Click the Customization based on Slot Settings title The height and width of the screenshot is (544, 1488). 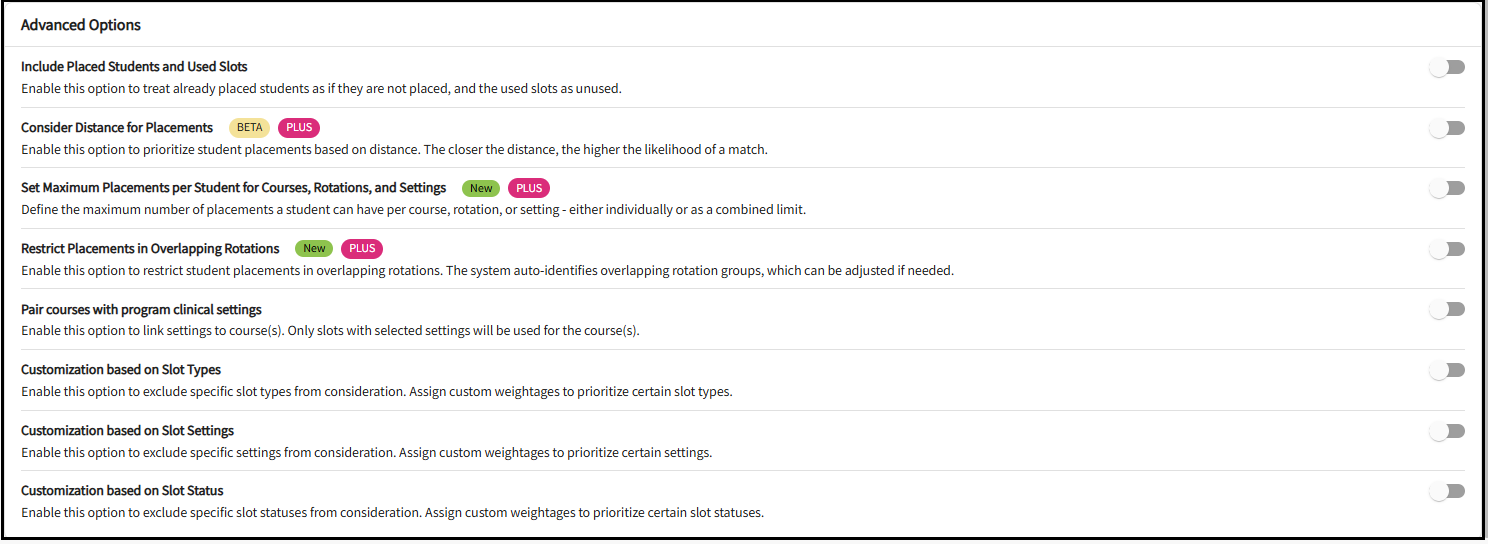pos(127,431)
